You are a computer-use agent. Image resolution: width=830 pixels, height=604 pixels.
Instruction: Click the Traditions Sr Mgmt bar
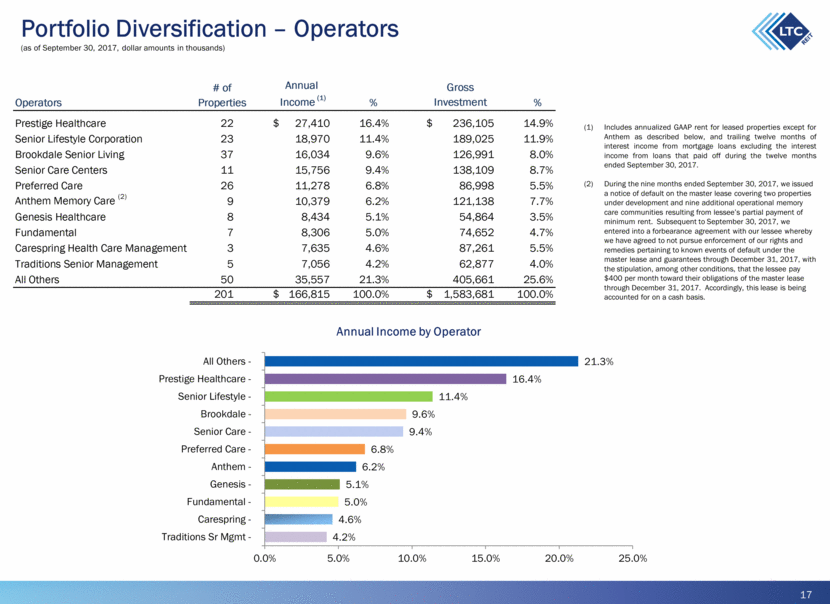pyautogui.click(x=296, y=537)
